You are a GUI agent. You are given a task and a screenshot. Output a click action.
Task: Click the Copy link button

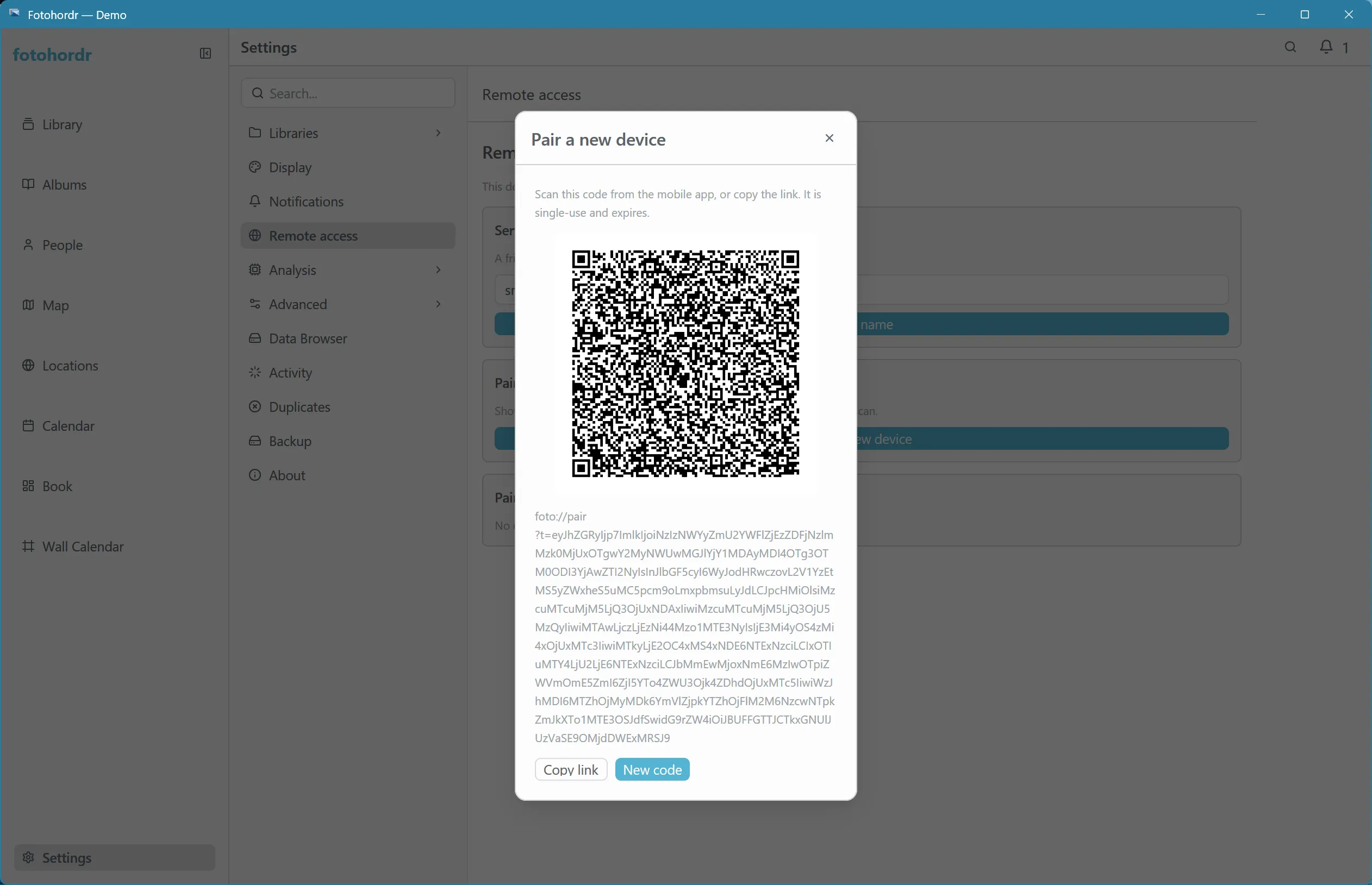(570, 769)
